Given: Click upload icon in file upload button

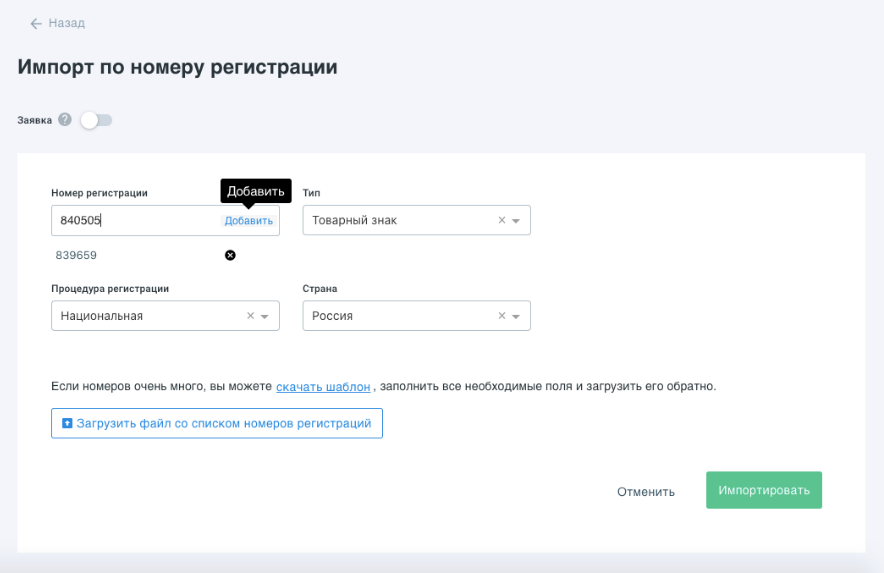Looking at the screenshot, I should point(67,424).
